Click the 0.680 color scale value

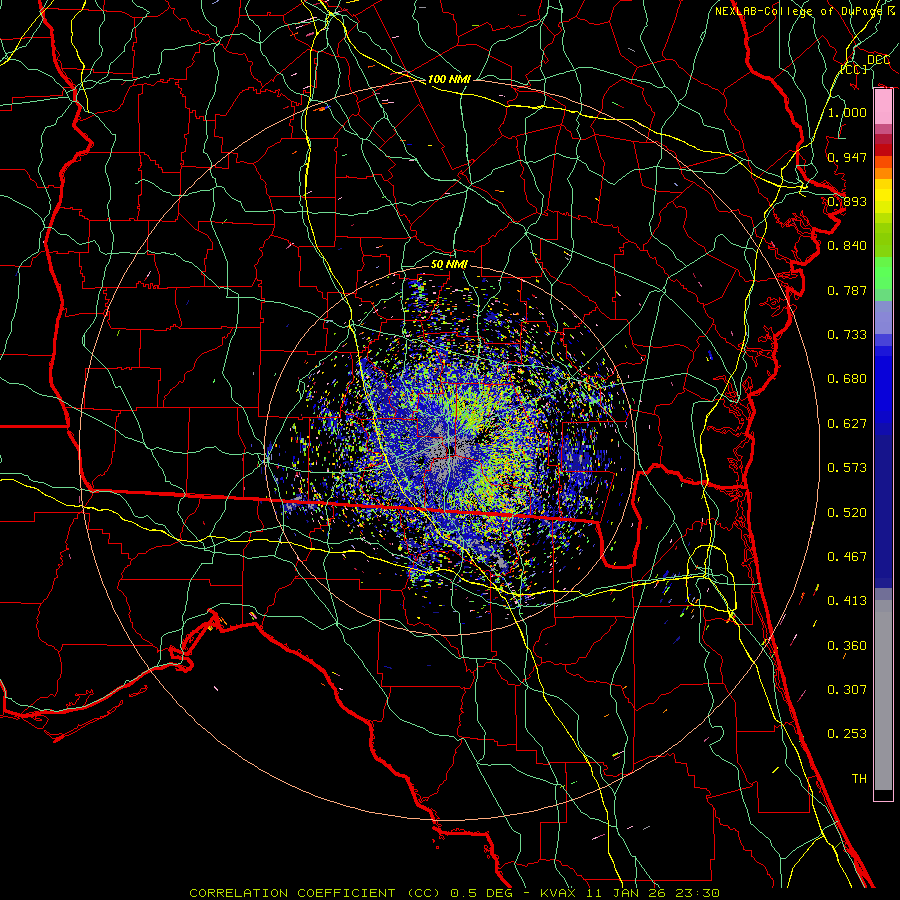coord(847,379)
